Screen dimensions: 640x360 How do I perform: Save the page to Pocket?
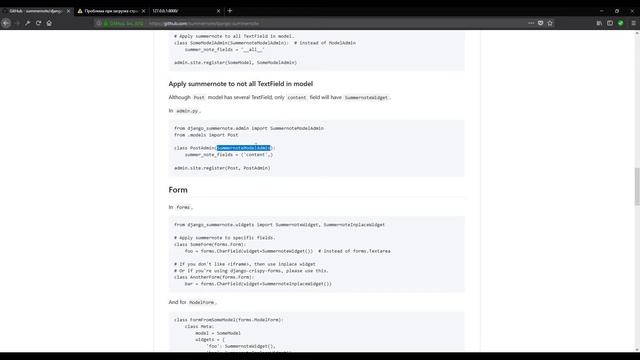pos(540,23)
